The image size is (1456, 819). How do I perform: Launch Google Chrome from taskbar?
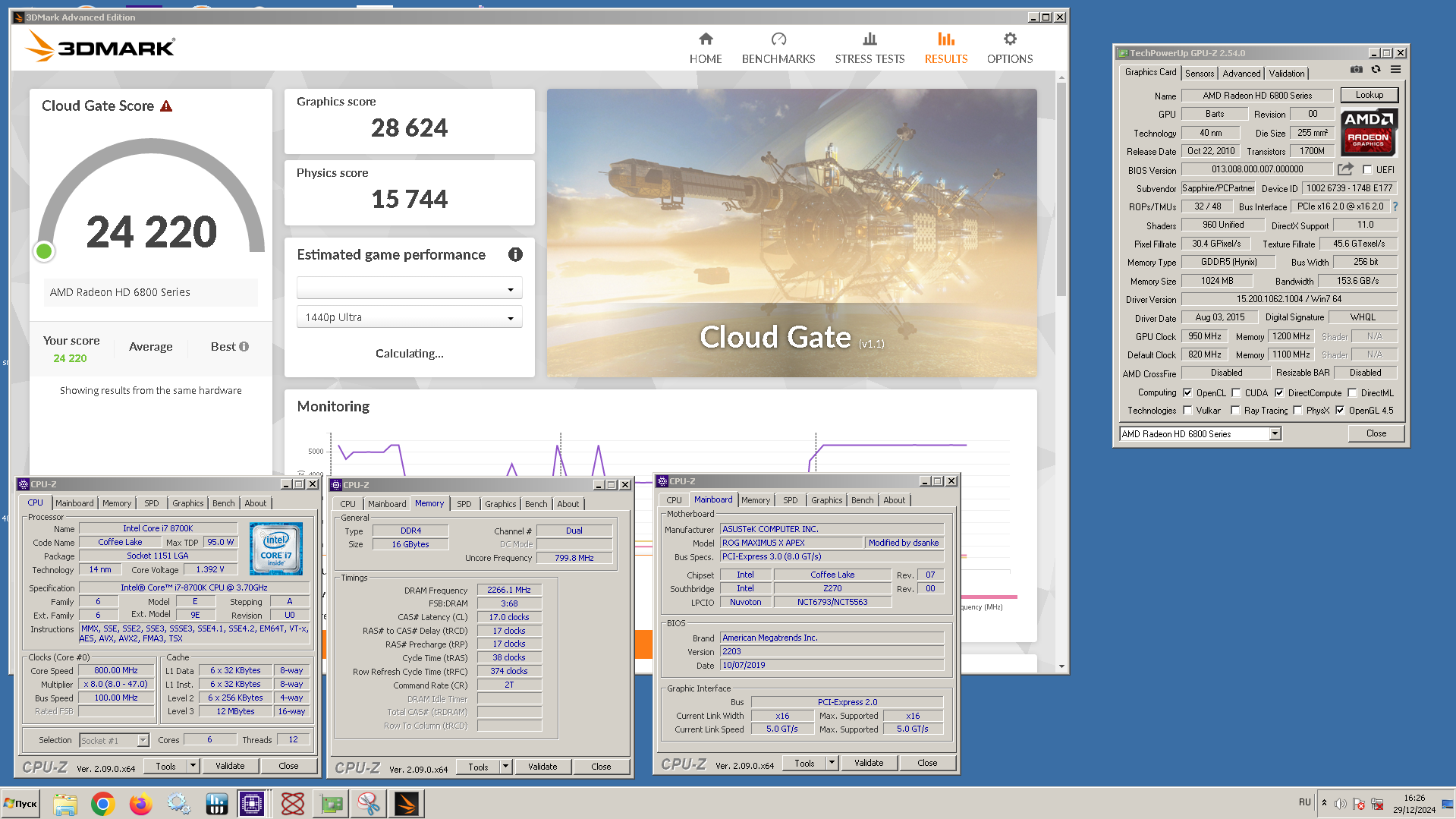pyautogui.click(x=103, y=804)
